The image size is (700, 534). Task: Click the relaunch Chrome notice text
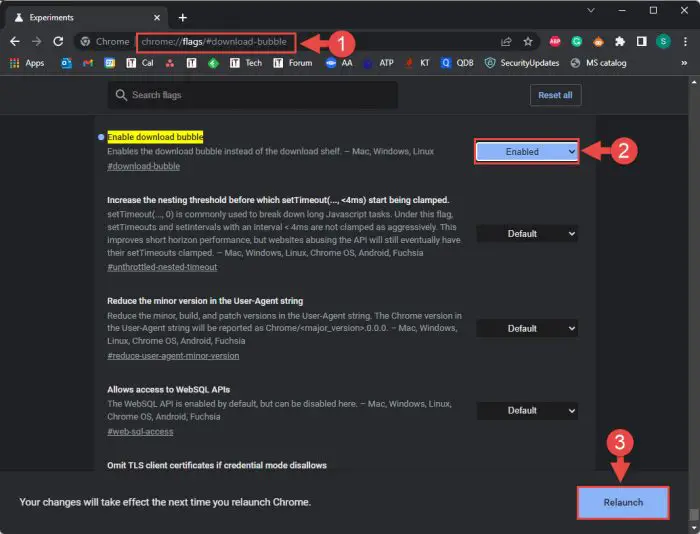[165, 502]
